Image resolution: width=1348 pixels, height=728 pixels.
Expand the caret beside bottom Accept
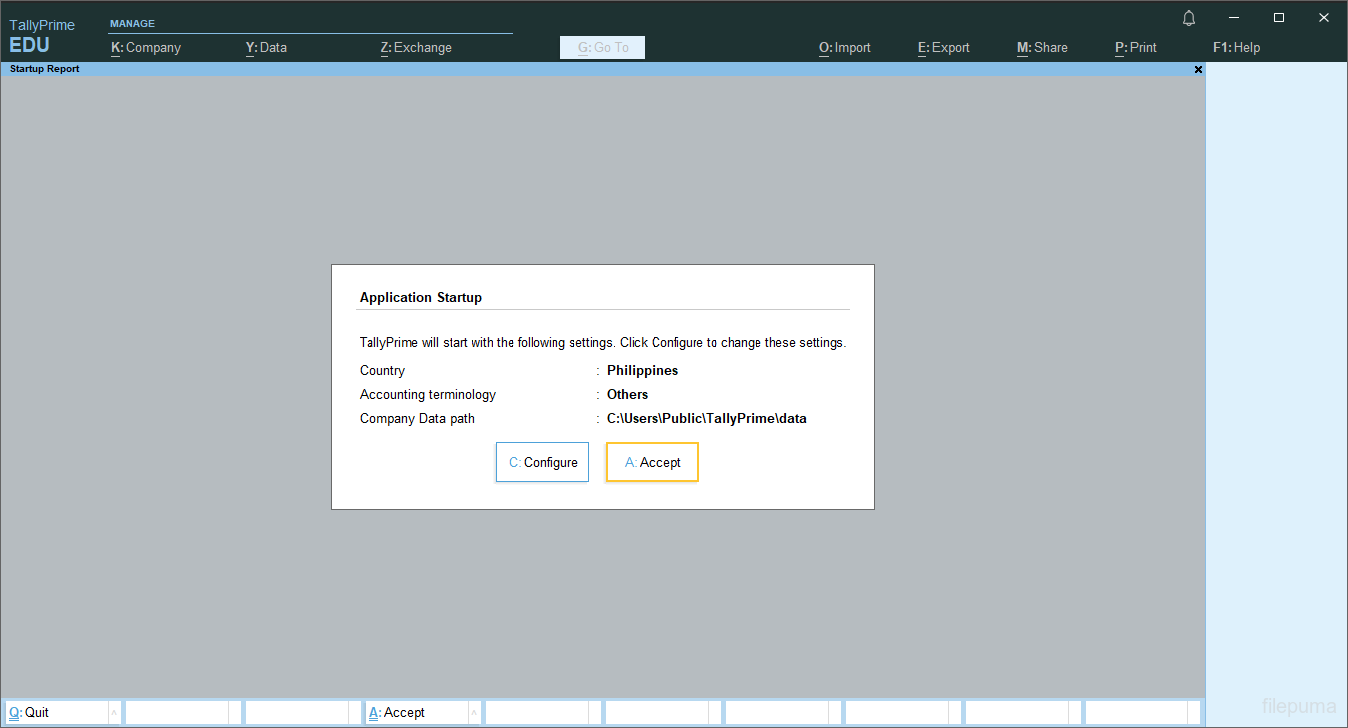click(473, 713)
